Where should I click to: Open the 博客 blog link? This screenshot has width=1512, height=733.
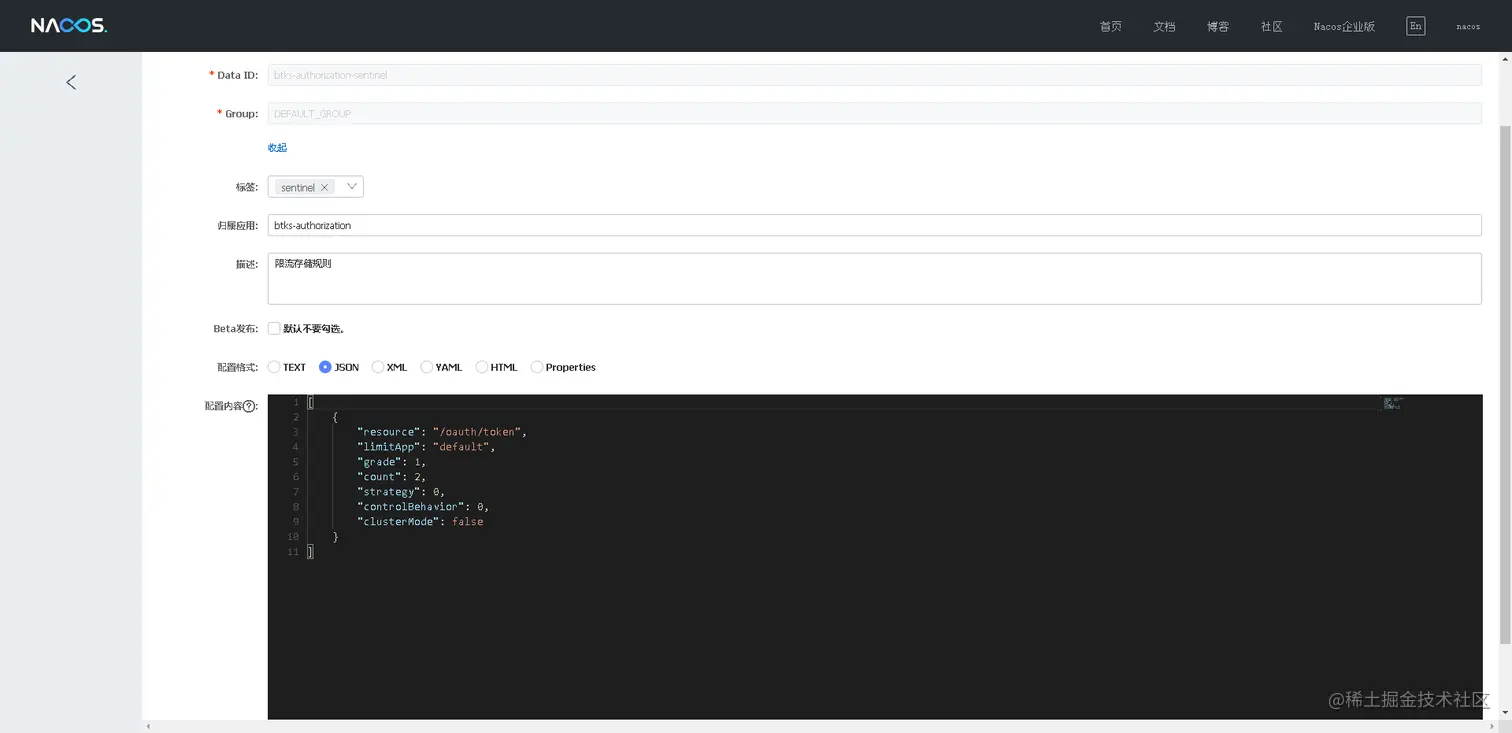(x=1218, y=27)
